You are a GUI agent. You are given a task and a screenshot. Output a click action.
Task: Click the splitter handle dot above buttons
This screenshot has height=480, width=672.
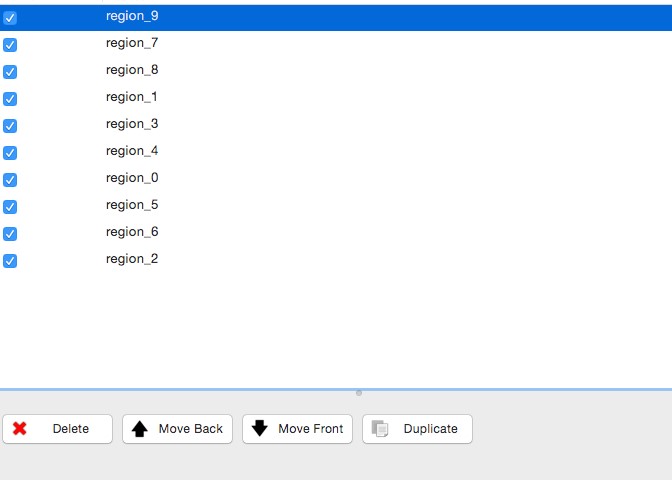[359, 393]
